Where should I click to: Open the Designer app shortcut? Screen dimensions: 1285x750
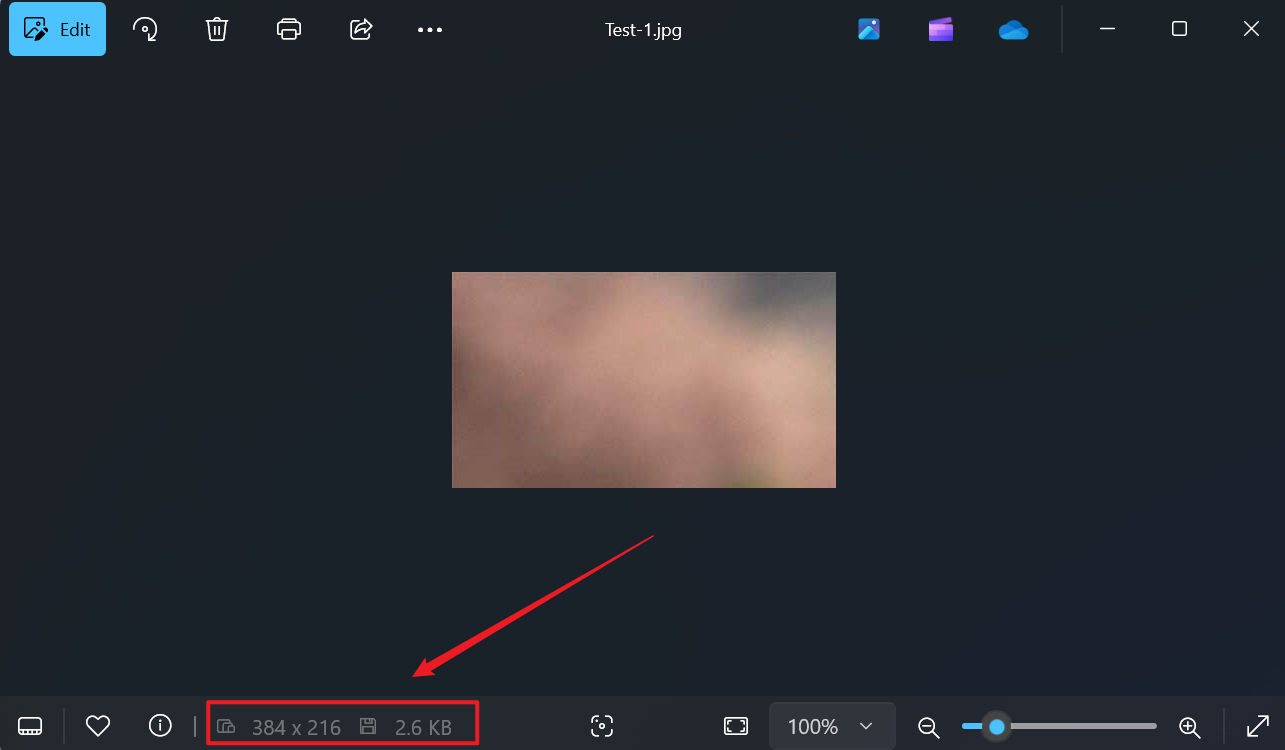[x=940, y=29]
